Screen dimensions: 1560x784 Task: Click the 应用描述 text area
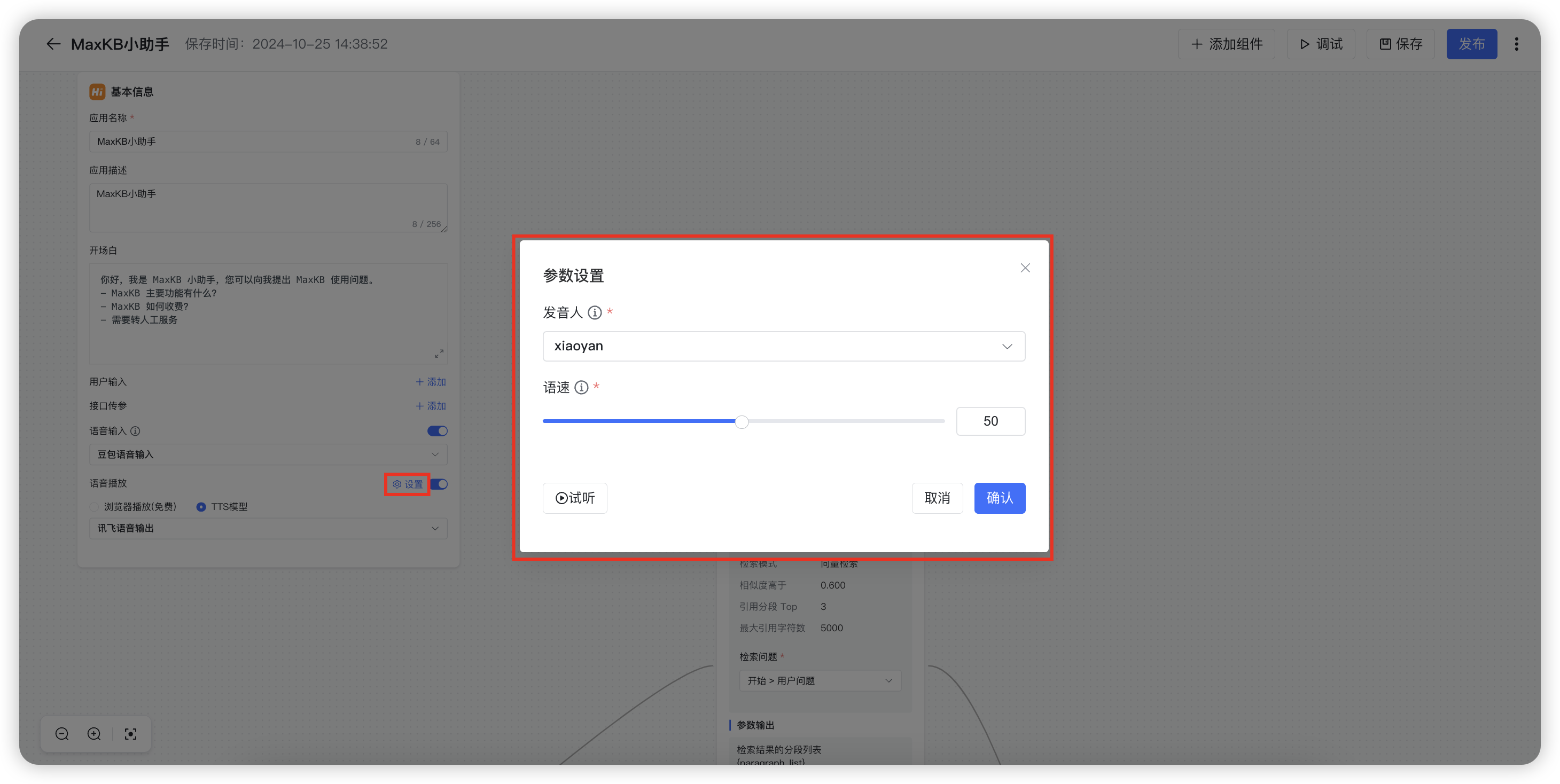pos(268,208)
